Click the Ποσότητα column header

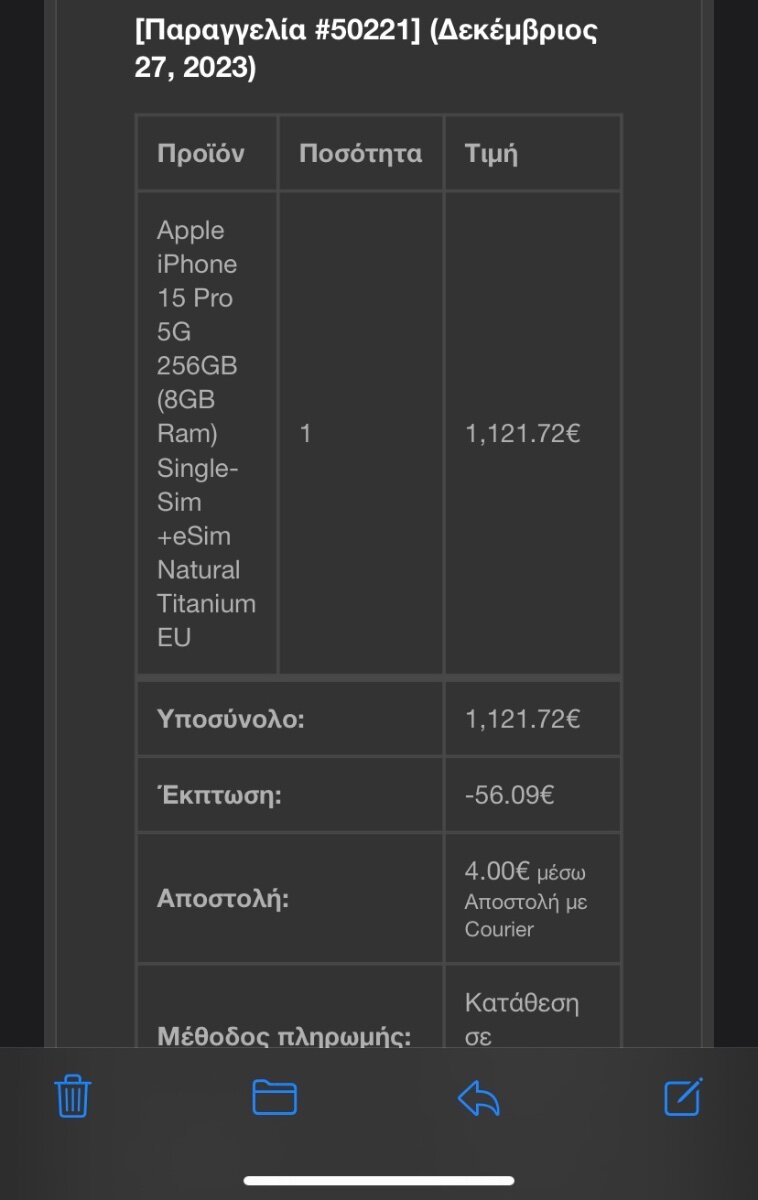pyautogui.click(x=360, y=153)
